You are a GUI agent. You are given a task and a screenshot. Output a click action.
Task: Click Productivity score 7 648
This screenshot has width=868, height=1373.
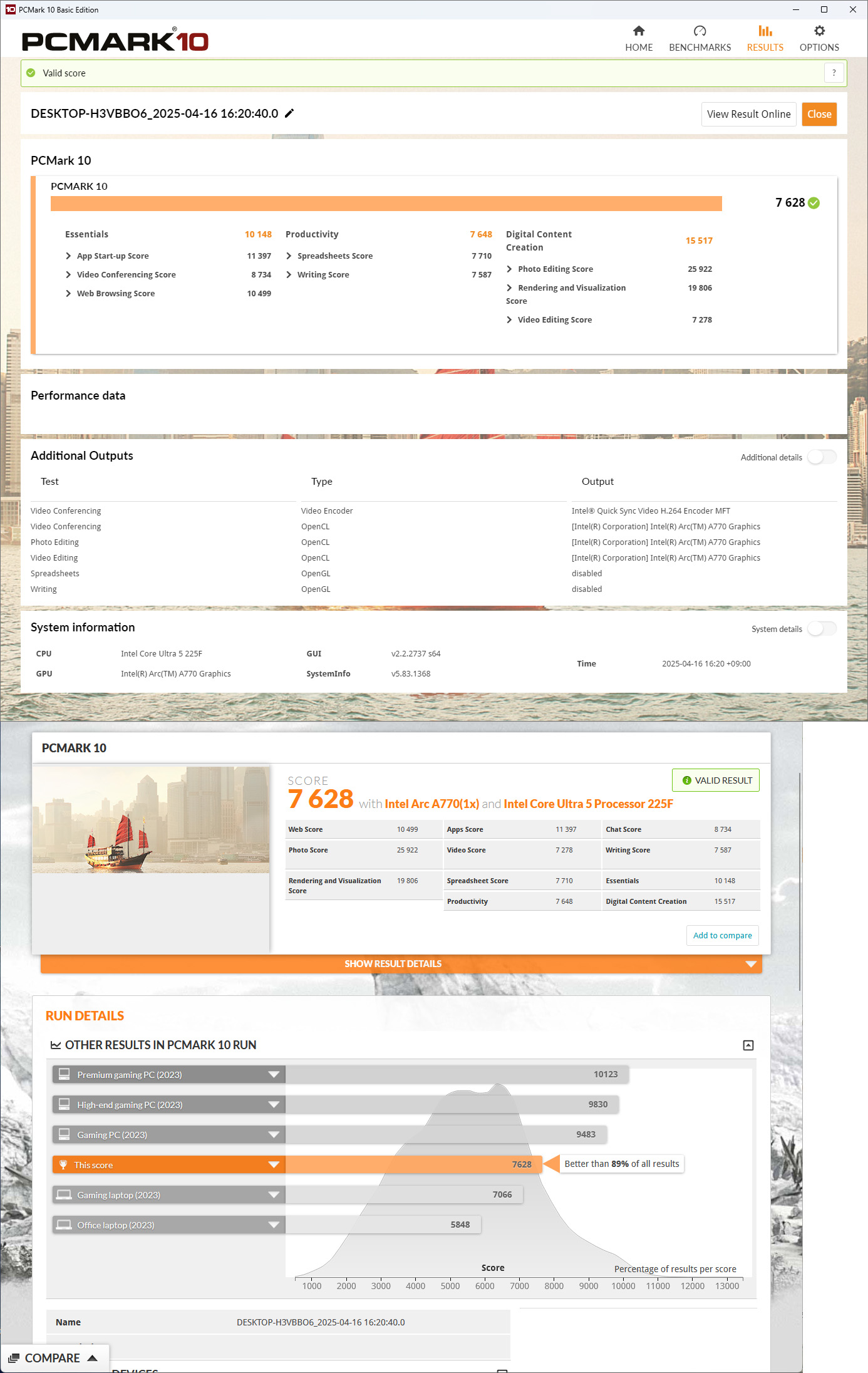(x=481, y=234)
